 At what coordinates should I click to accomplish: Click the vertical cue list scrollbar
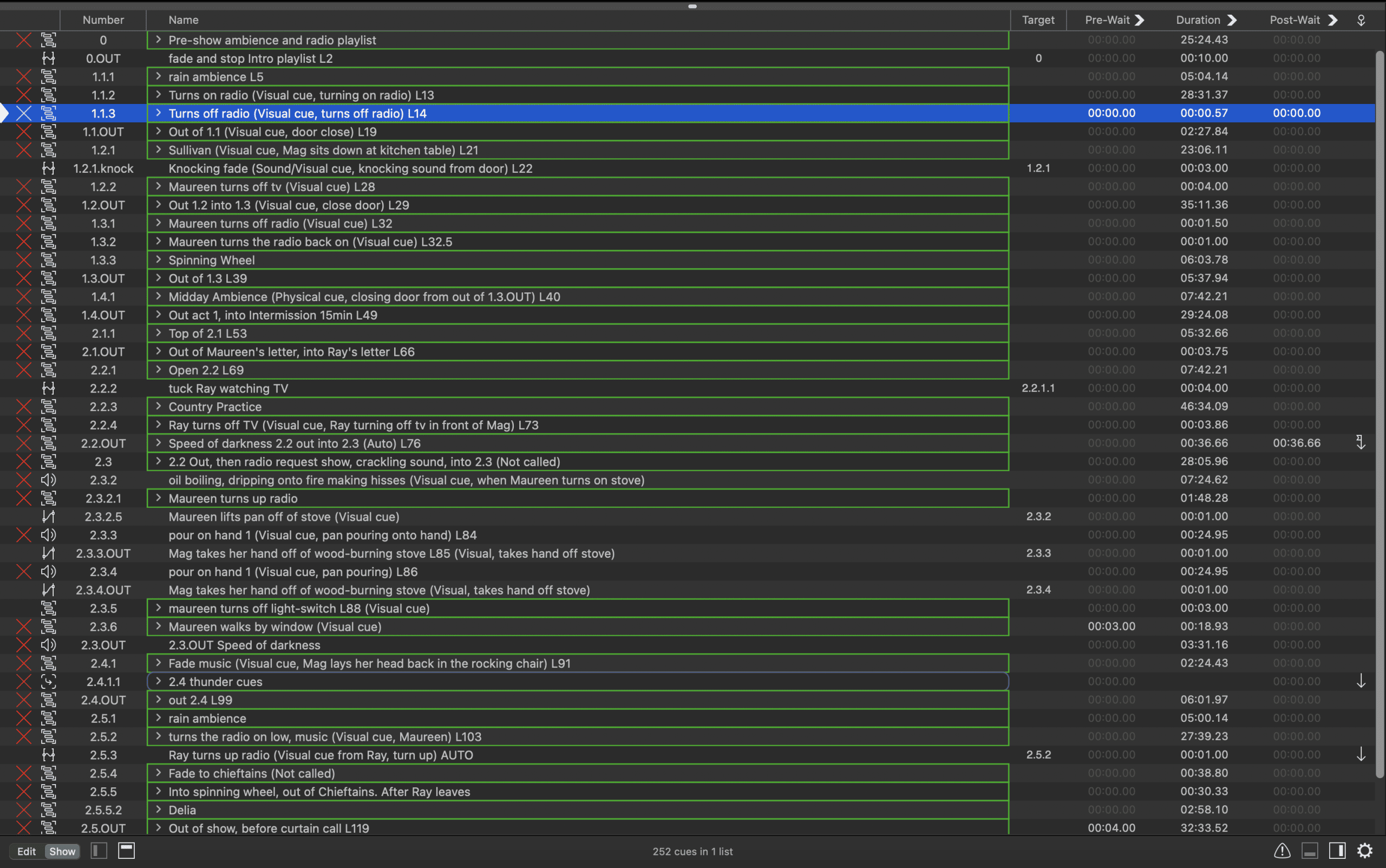point(1380,413)
